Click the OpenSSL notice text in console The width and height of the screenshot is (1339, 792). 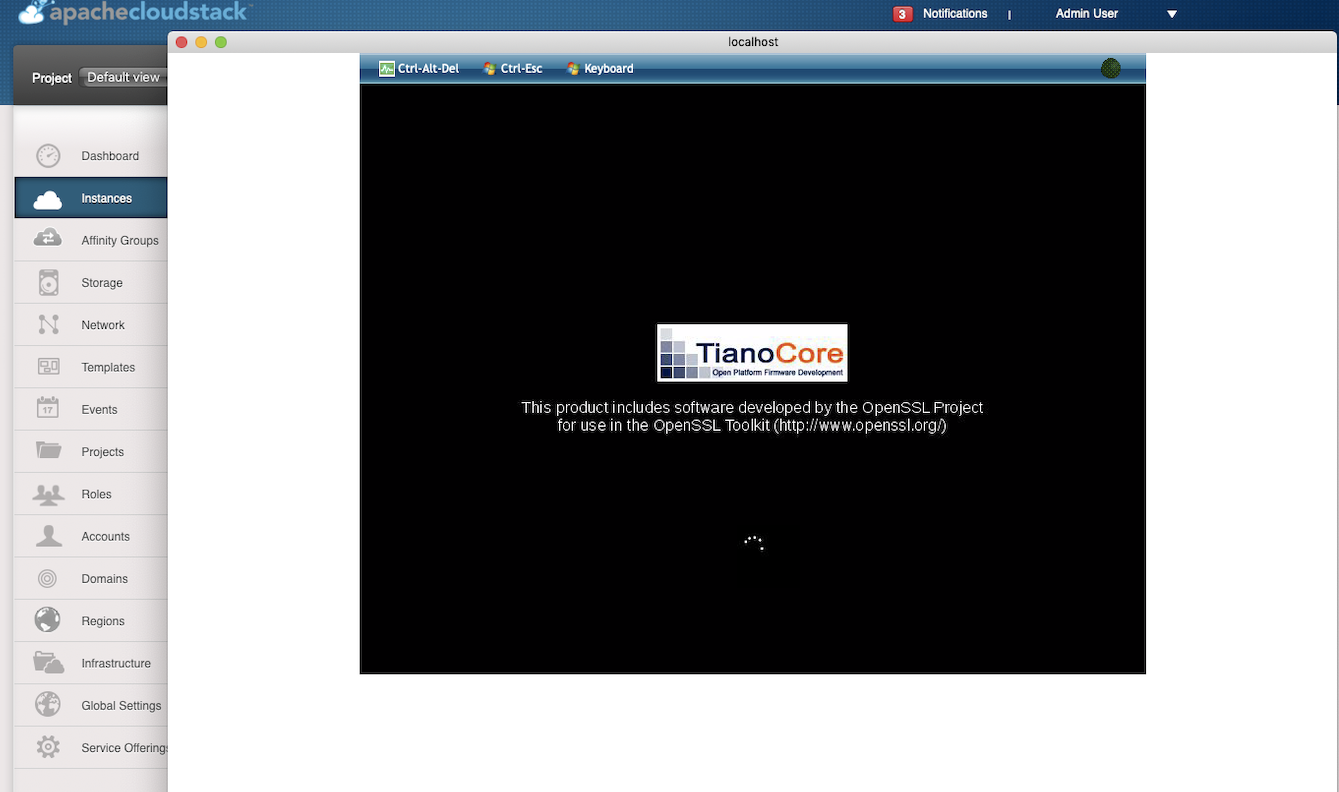coord(752,416)
